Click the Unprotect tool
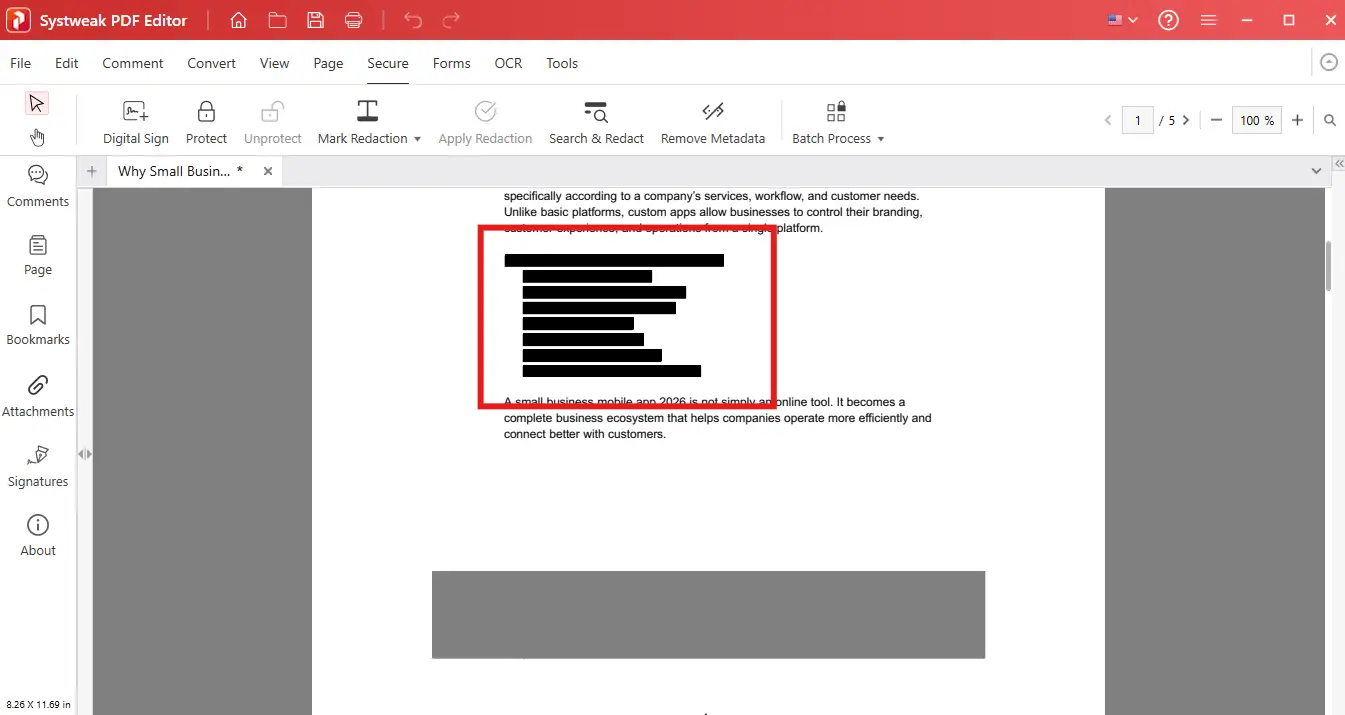This screenshot has width=1345, height=715. [272, 123]
